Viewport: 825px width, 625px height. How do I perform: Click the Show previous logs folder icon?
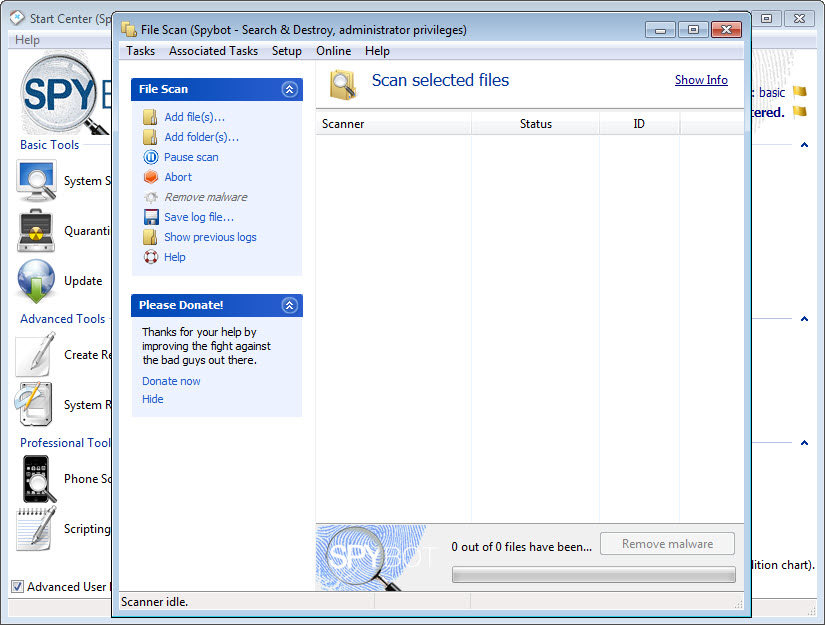150,237
